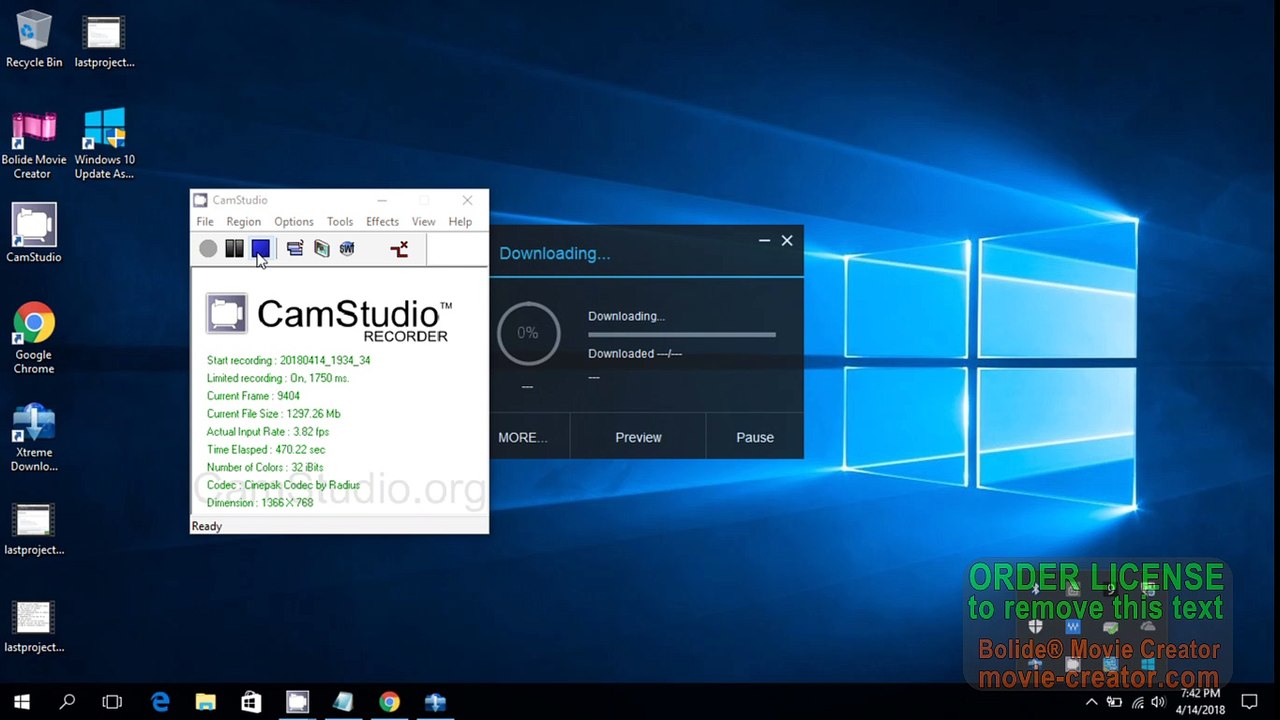Open the Region menu
Viewport: 1280px width, 720px height.
point(243,222)
